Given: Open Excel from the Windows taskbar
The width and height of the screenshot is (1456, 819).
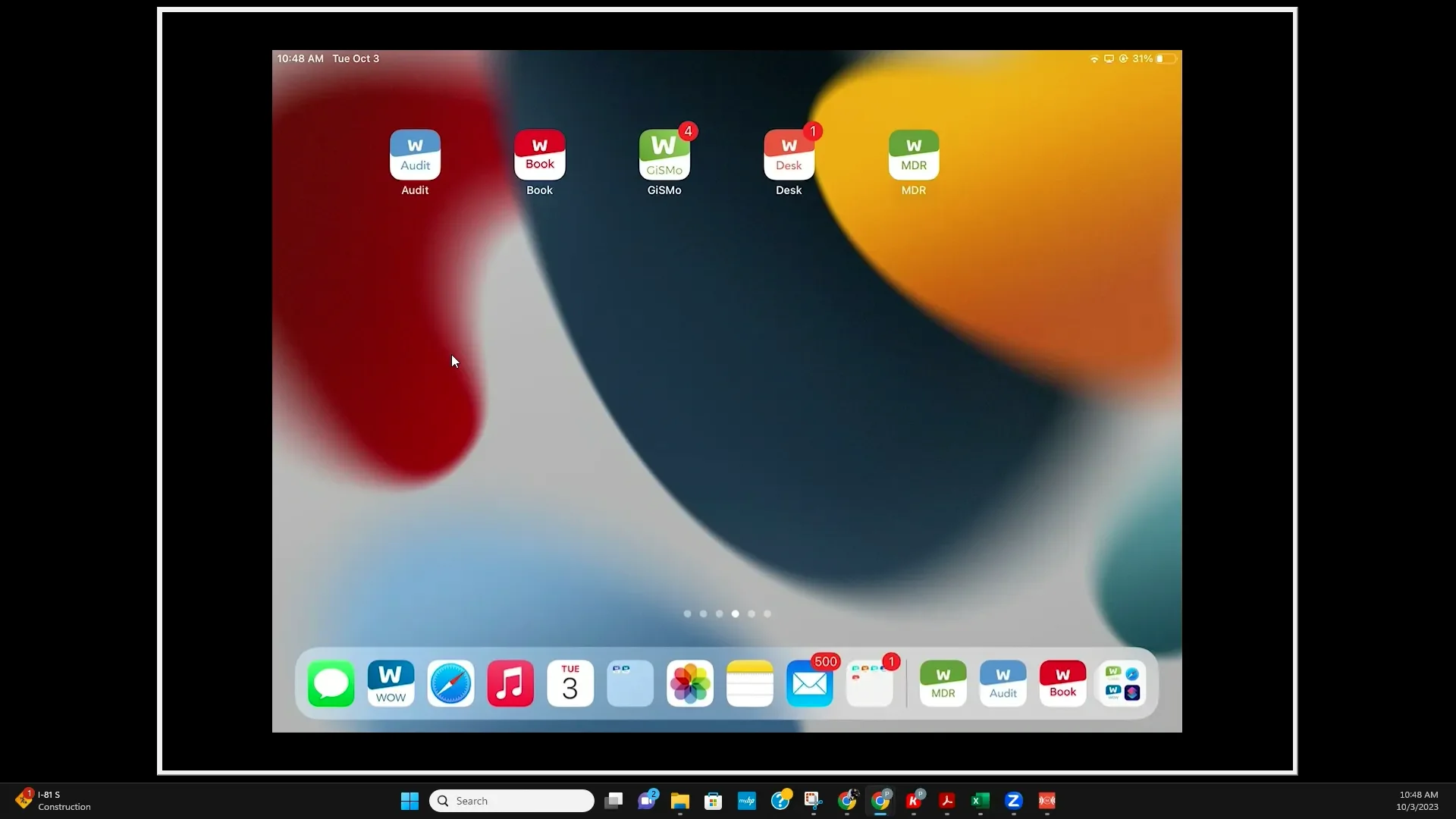Looking at the screenshot, I should point(980,801).
